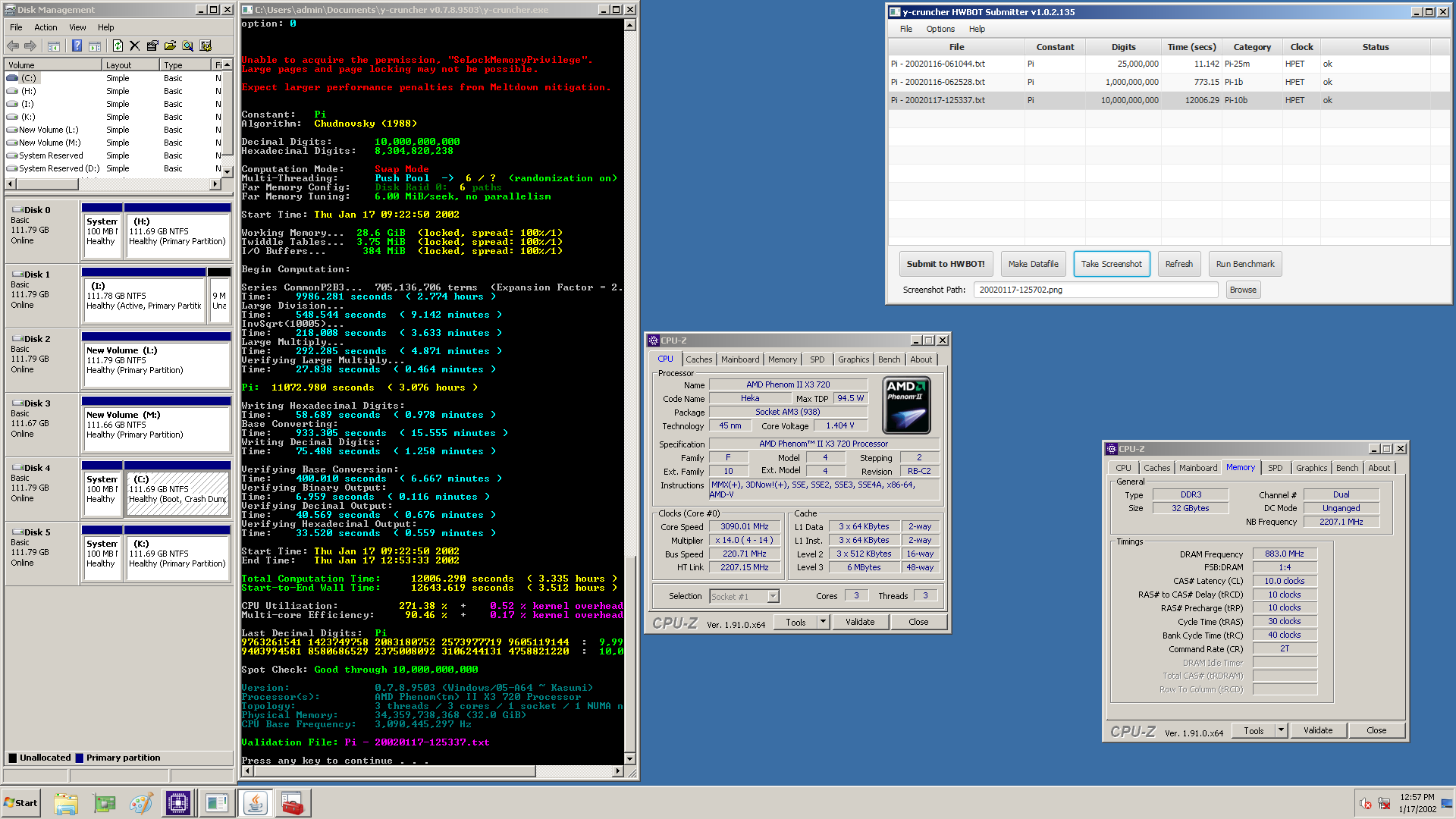Open the circuit board taskbar icon
Image resolution: width=1456 pixels, height=819 pixels.
click(x=104, y=803)
